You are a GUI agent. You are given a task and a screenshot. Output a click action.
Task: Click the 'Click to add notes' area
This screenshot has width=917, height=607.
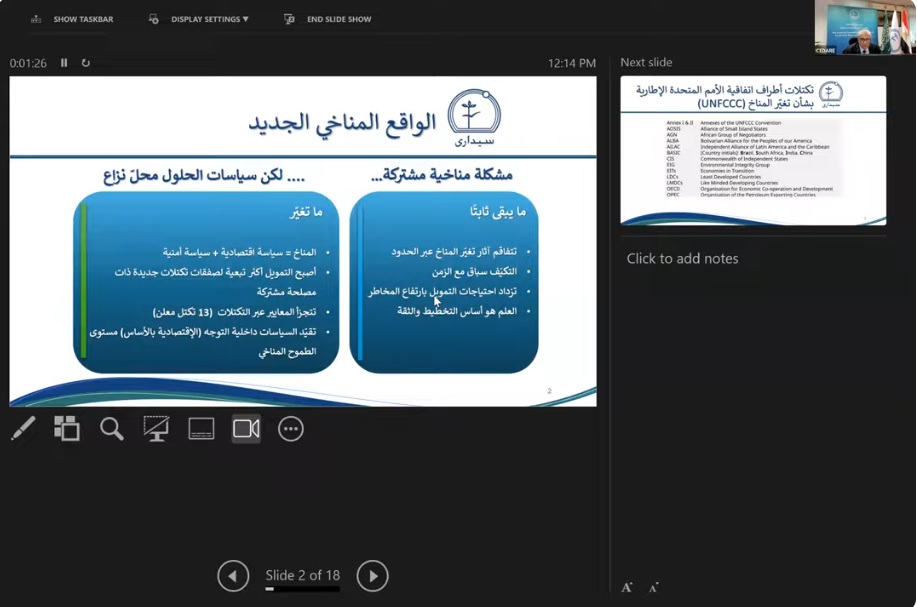[x=683, y=258]
